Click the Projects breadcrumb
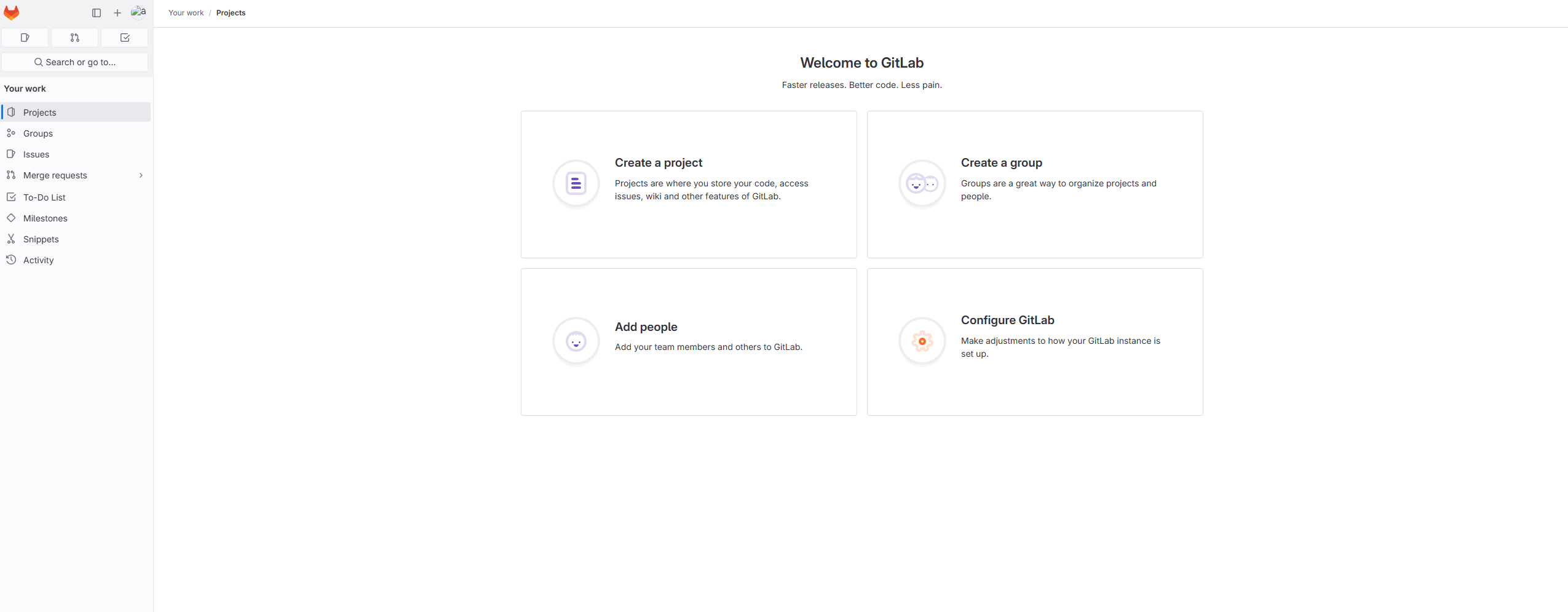Viewport: 1568px width, 612px height. 231,13
